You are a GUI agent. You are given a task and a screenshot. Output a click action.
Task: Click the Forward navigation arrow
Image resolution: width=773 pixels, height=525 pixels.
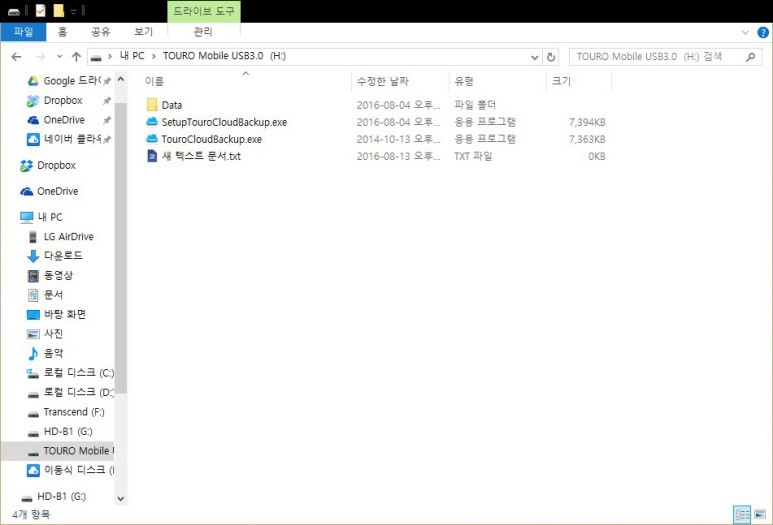click(x=40, y=57)
